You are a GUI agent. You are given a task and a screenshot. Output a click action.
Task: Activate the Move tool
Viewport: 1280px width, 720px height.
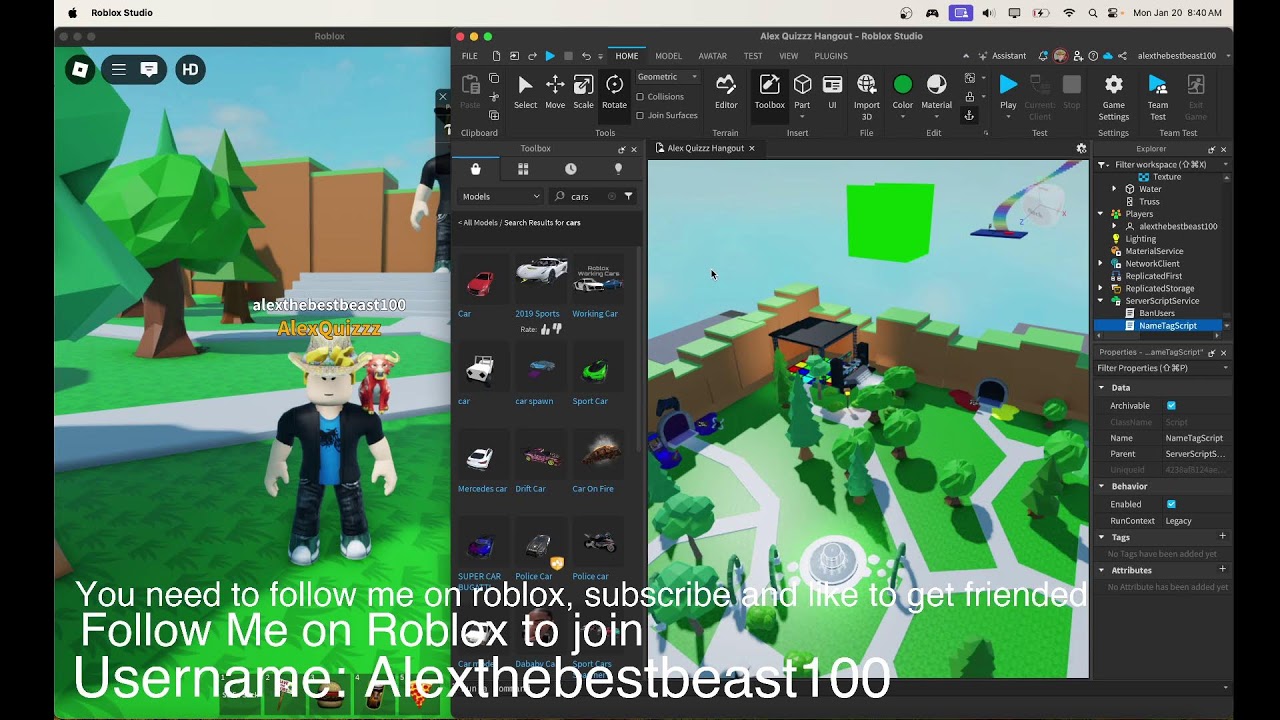pyautogui.click(x=555, y=92)
